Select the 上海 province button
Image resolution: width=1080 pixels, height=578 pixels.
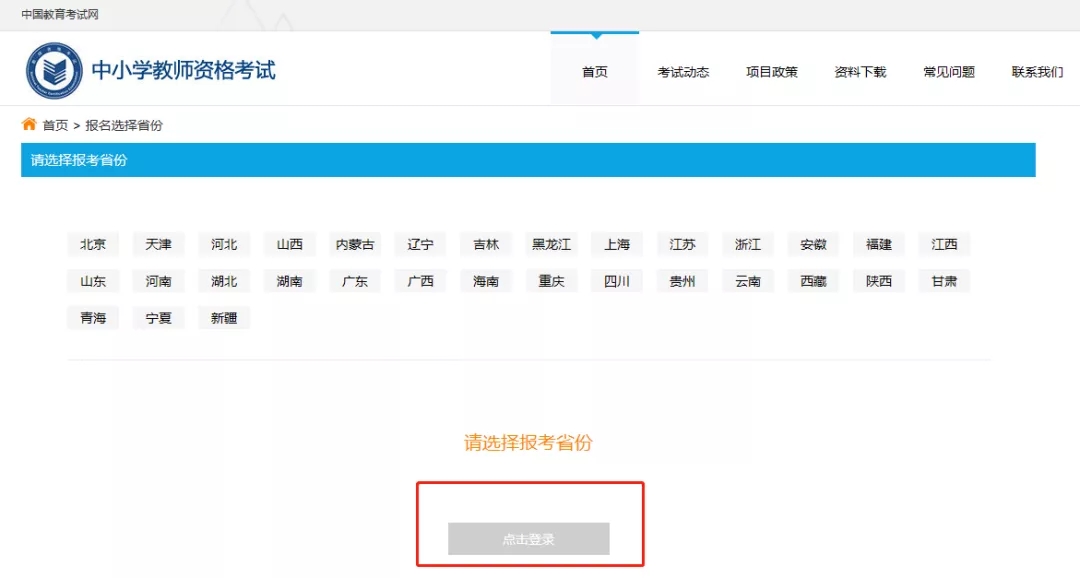[x=617, y=244]
